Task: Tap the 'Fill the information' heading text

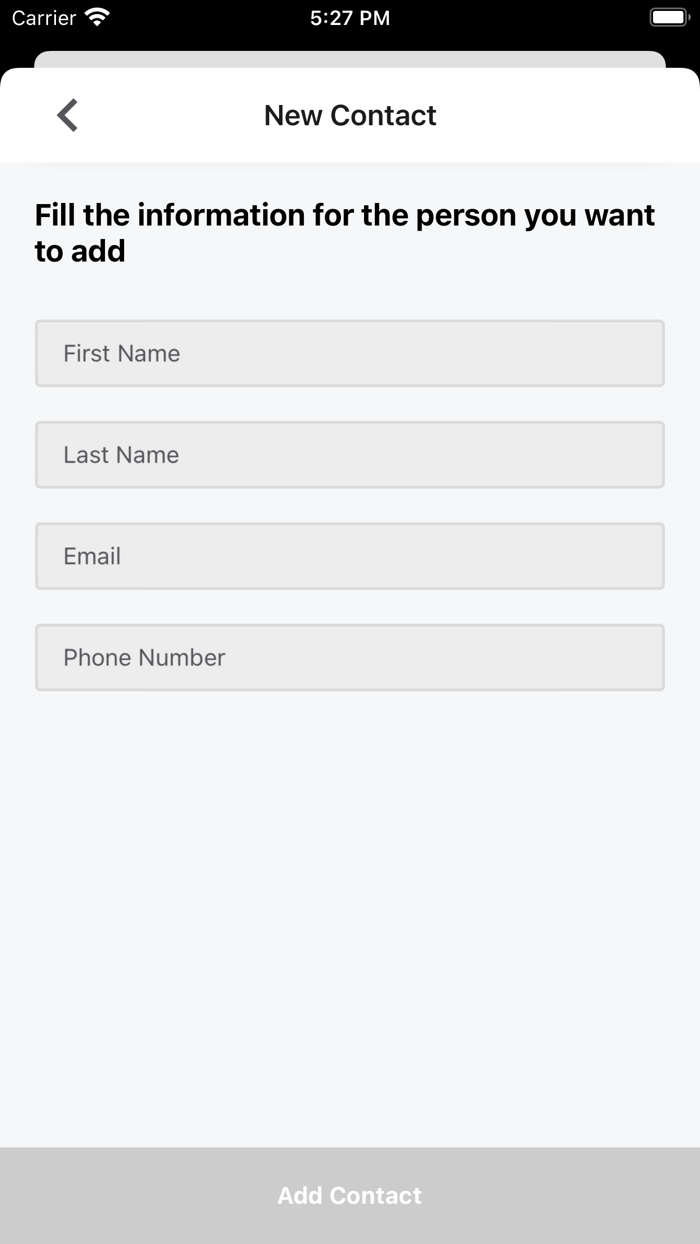Action: (345, 215)
